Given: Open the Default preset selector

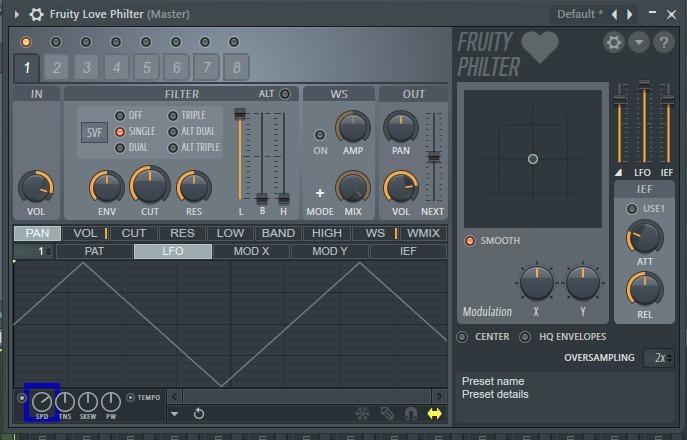Looking at the screenshot, I should pos(579,14).
